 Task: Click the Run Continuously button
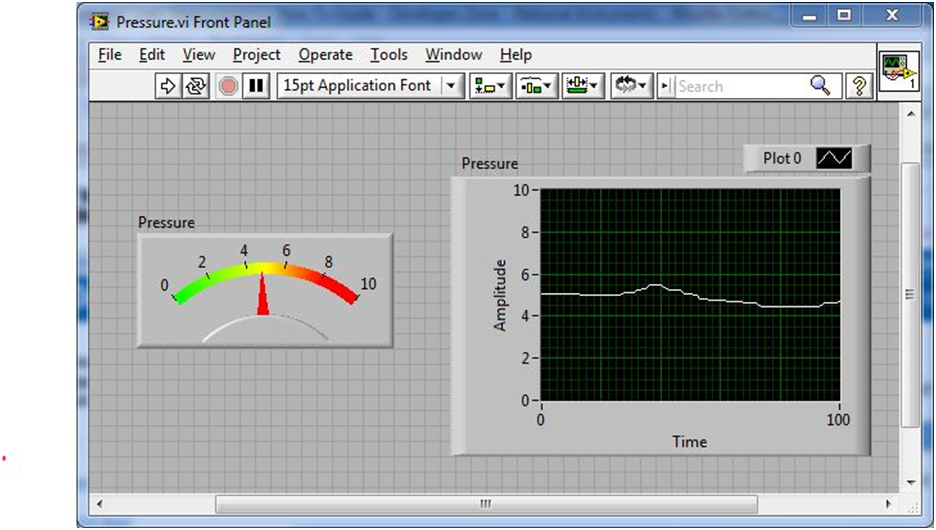[197, 86]
